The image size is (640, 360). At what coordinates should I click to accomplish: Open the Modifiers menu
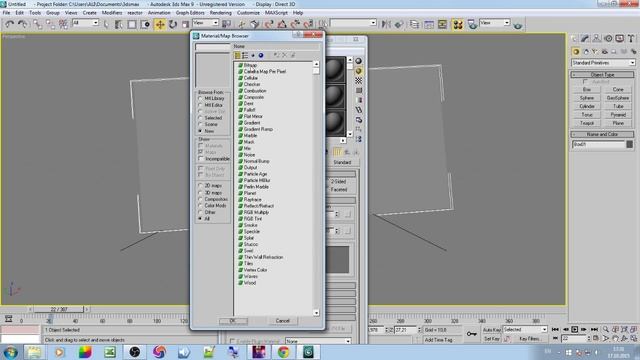(x=112, y=13)
